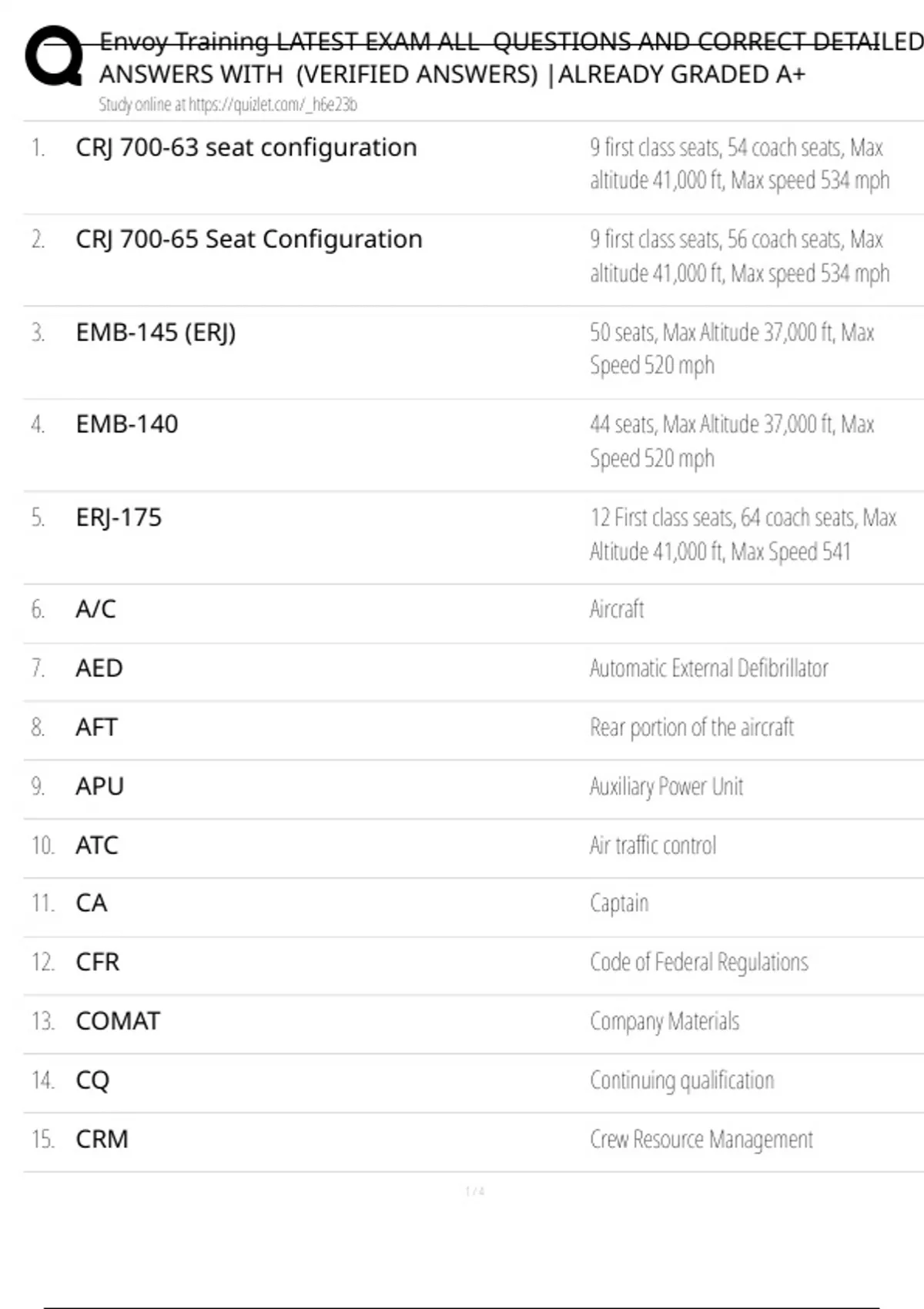The width and height of the screenshot is (924, 1309).
Task: Click the A/C abbreviation term
Action: pyautogui.click(x=95, y=609)
